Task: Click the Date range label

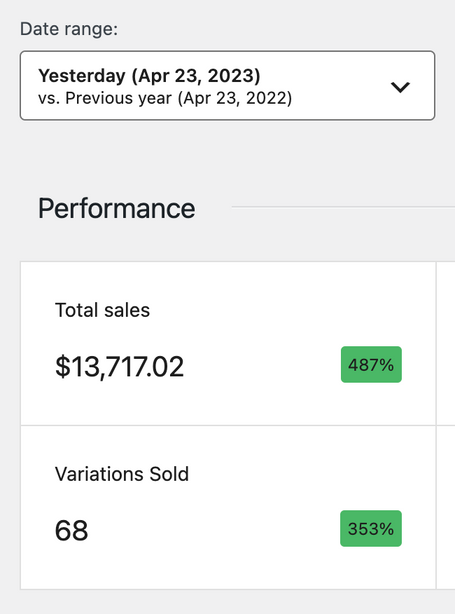Action: (x=69, y=29)
